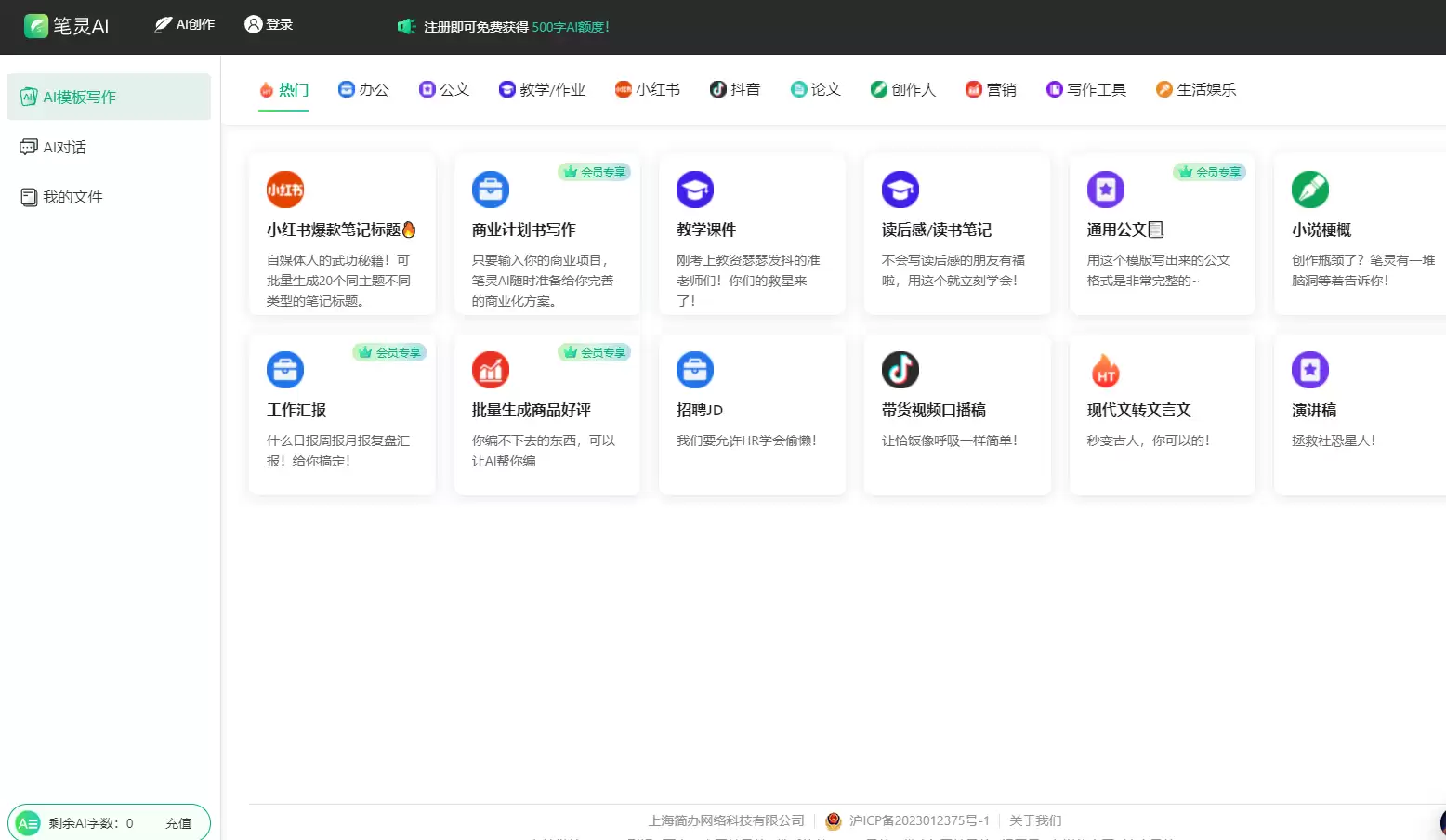
Task: Click 教学课件 graduation cap icon
Action: click(x=695, y=190)
